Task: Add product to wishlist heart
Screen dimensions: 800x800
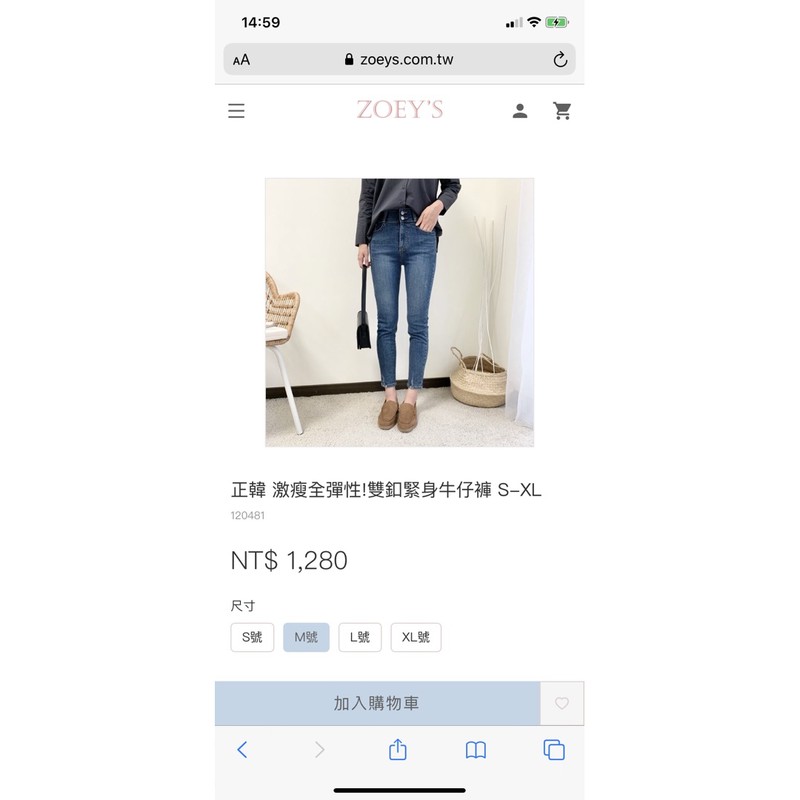Action: [562, 703]
